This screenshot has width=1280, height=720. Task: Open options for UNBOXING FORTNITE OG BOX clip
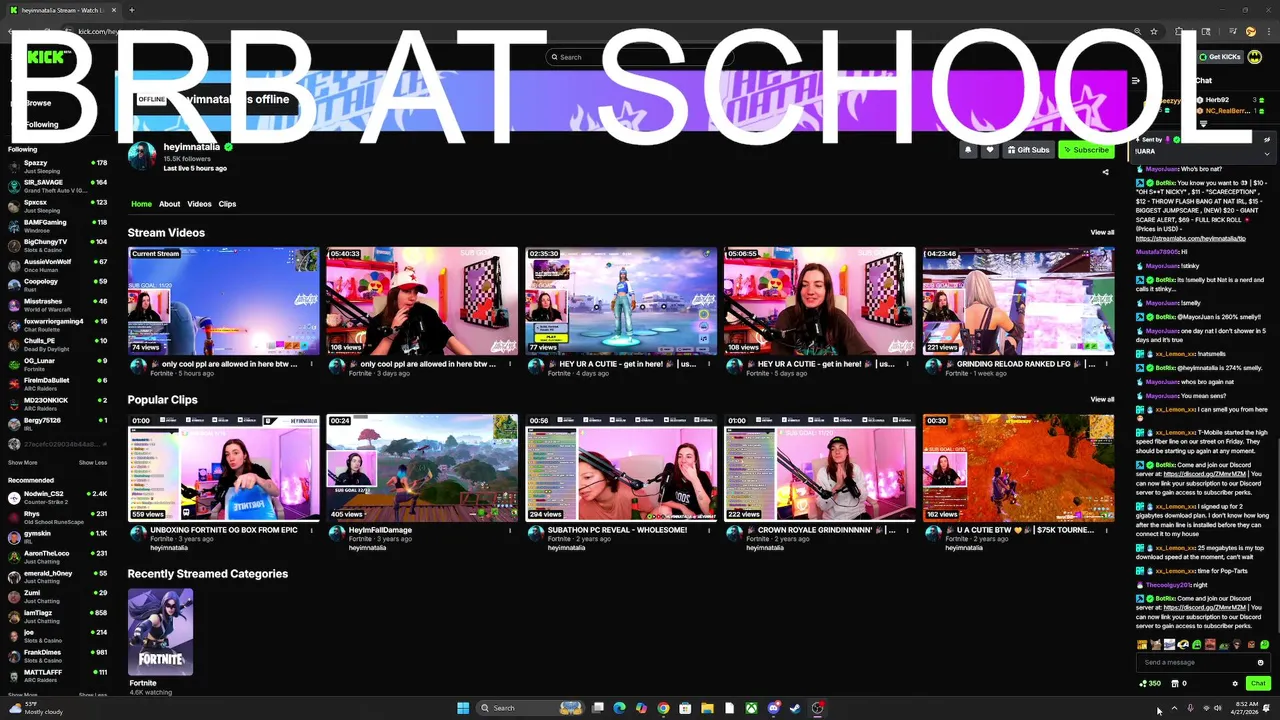311,530
